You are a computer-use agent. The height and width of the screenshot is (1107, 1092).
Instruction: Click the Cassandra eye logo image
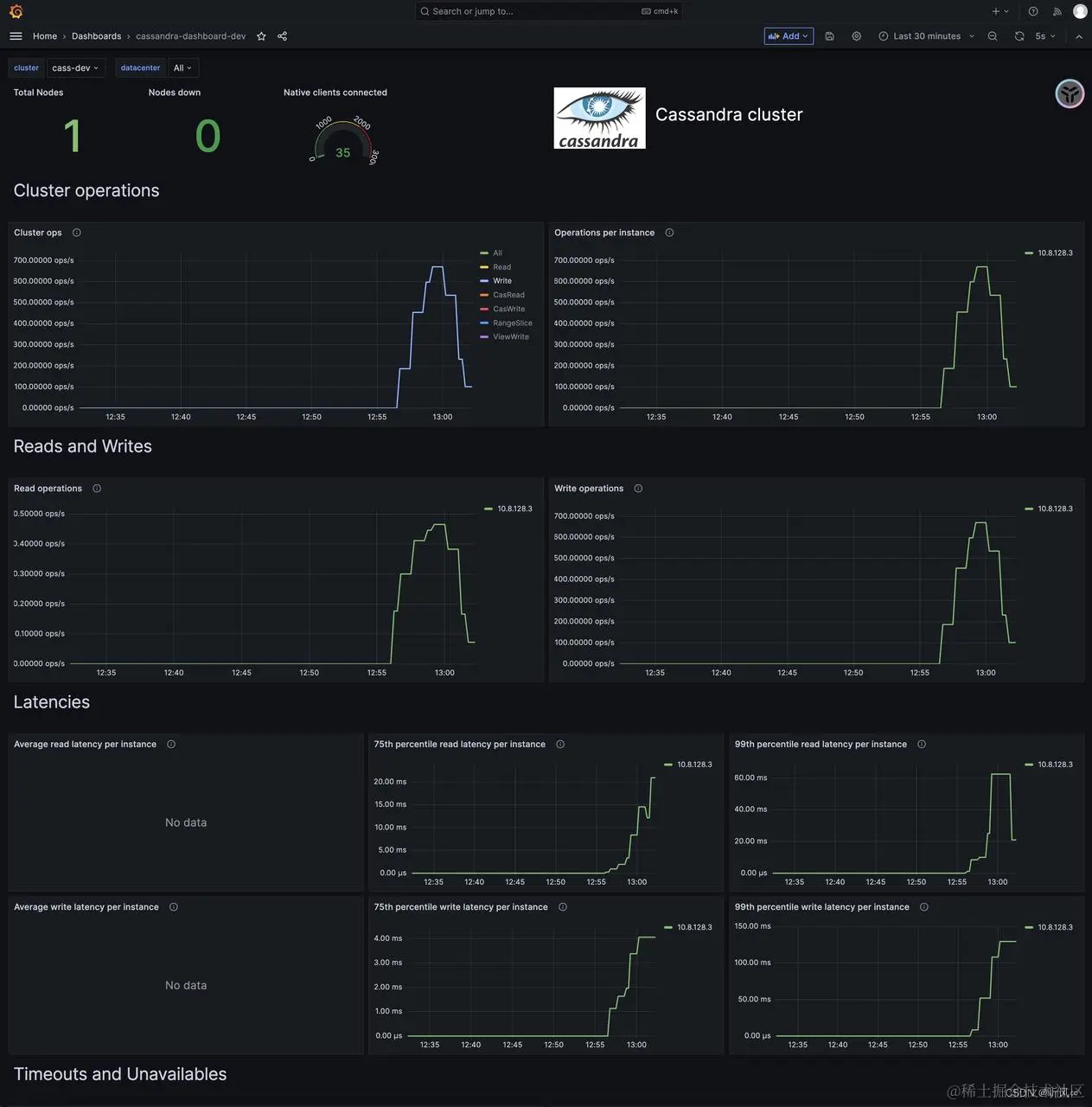tap(599, 118)
